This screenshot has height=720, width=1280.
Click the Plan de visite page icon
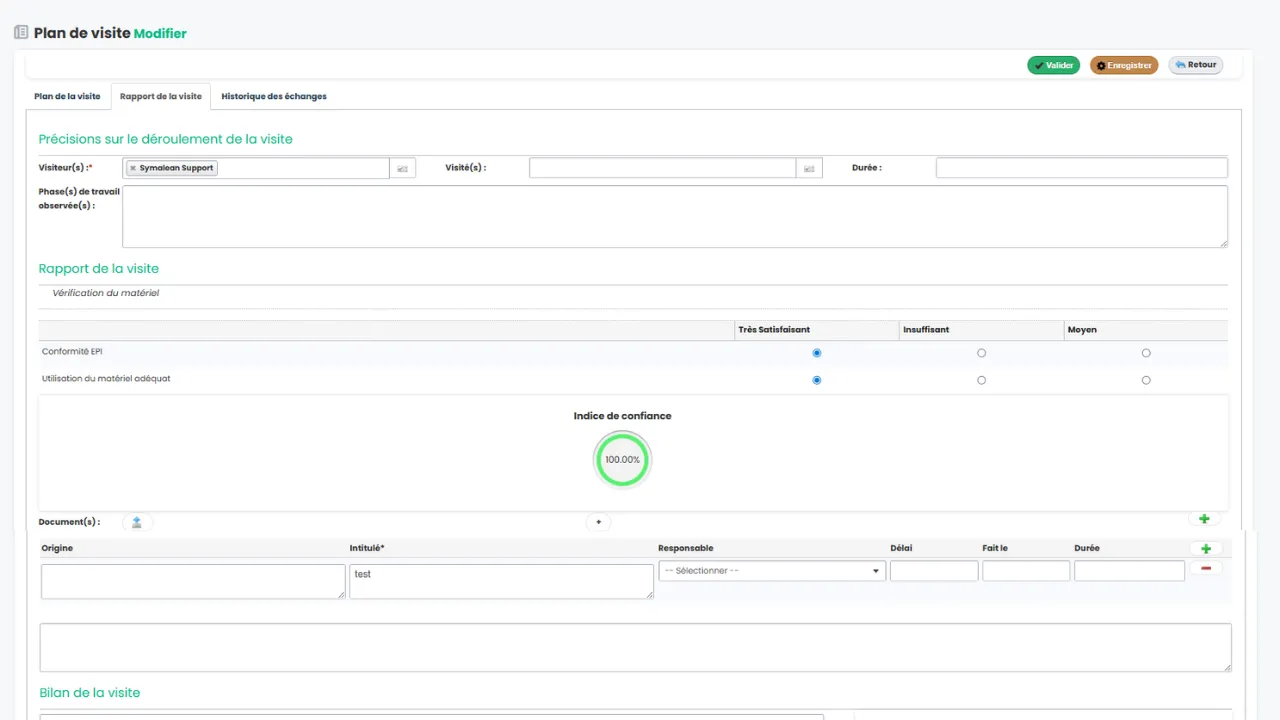[x=21, y=33]
